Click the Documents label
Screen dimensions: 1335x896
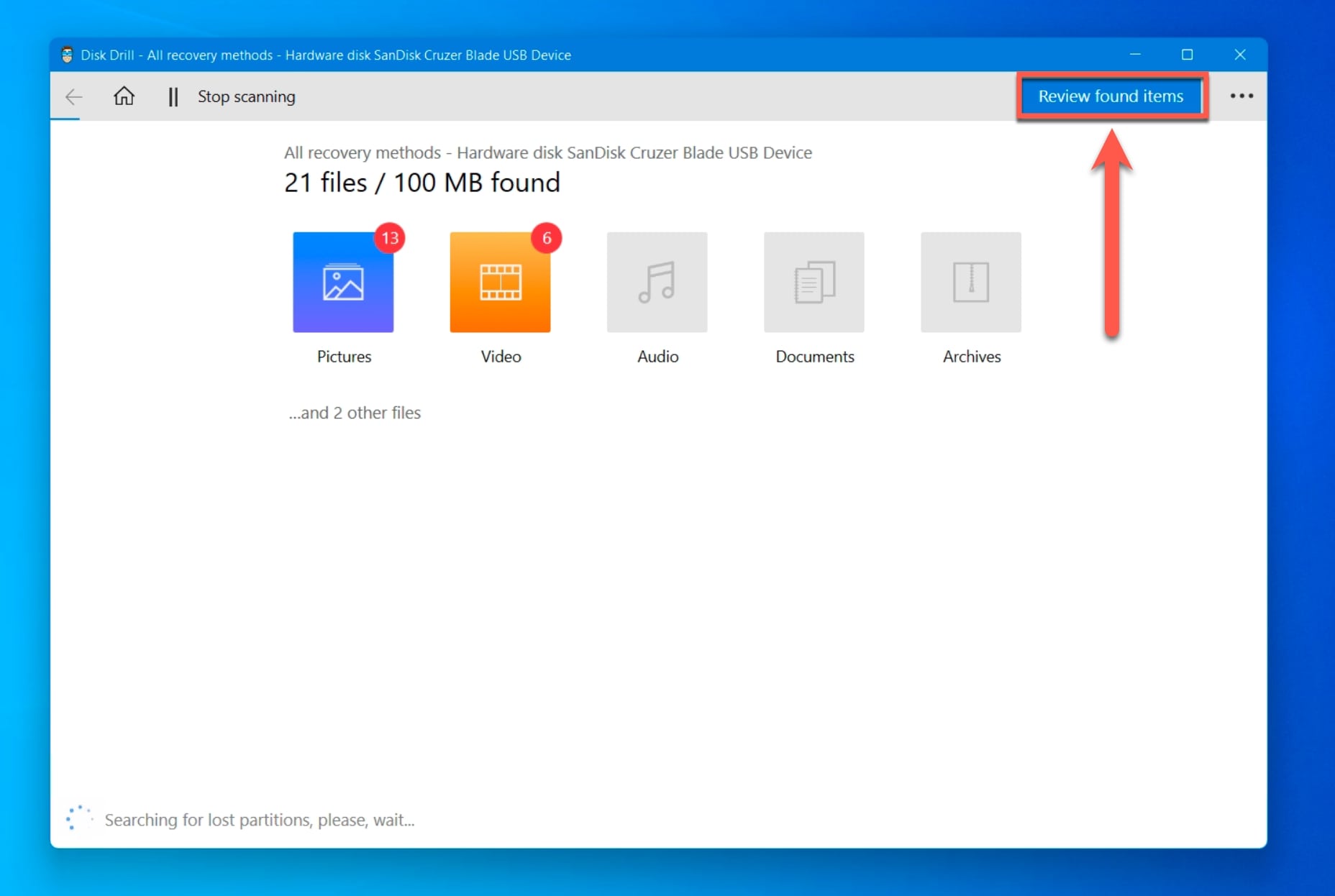point(814,357)
